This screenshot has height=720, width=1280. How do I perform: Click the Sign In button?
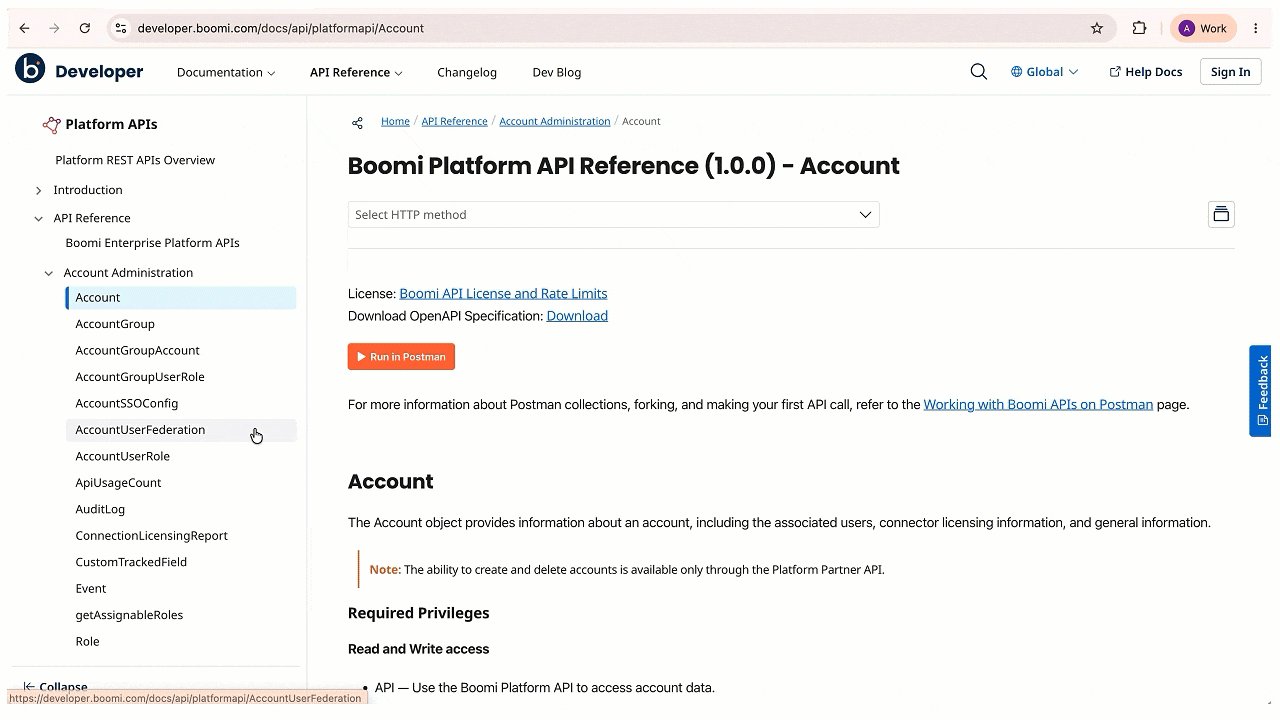click(1230, 72)
